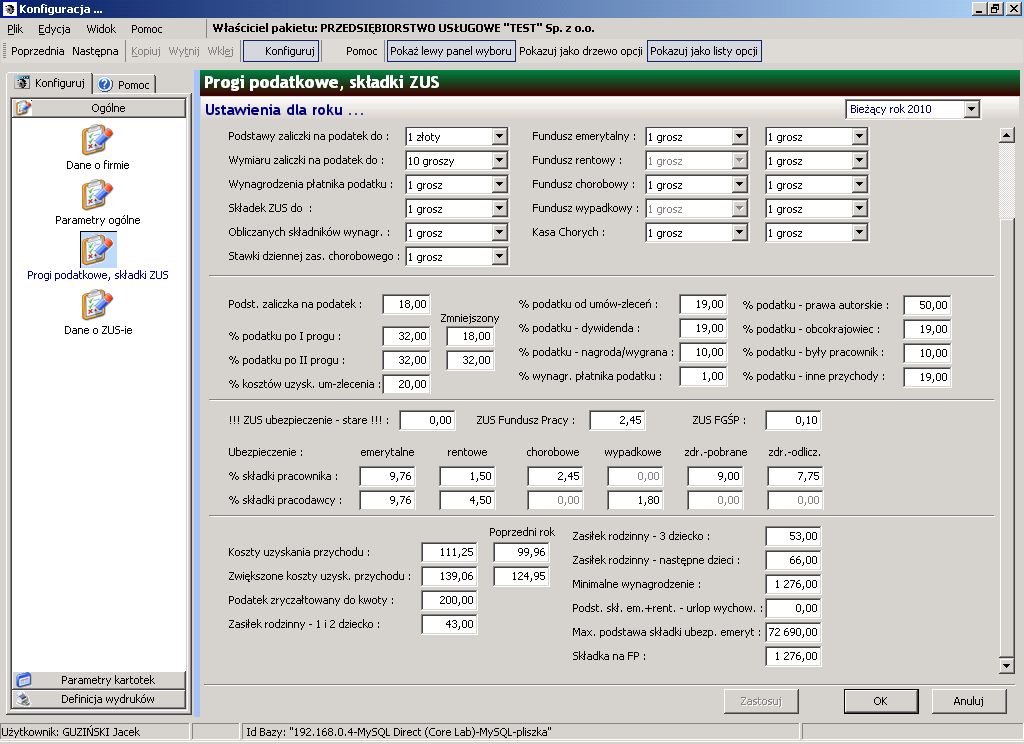Click % składki pracownika emerytalne field

click(387, 476)
